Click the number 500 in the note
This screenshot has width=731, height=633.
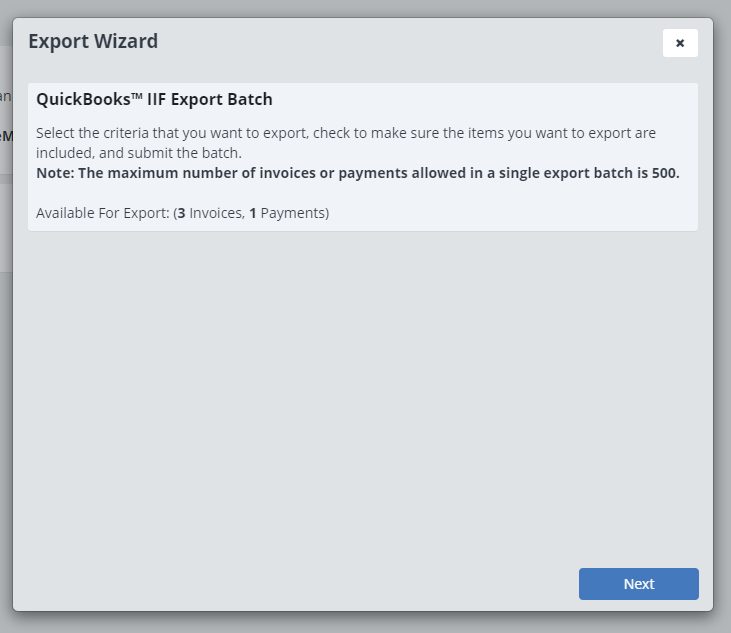tap(664, 173)
